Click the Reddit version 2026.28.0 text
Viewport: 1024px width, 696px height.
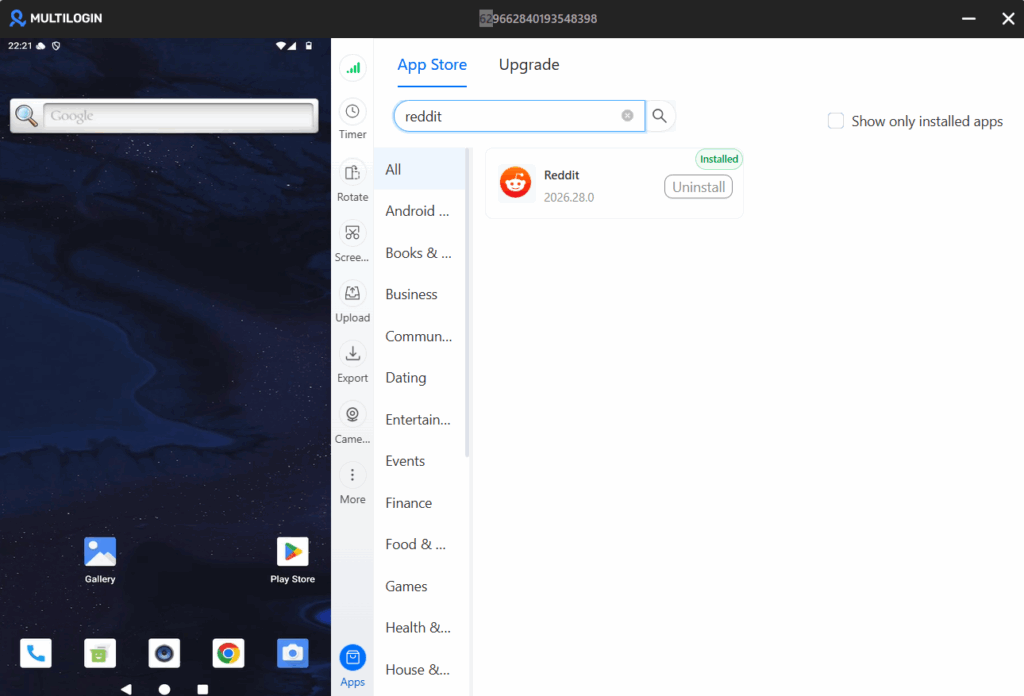[569, 197]
